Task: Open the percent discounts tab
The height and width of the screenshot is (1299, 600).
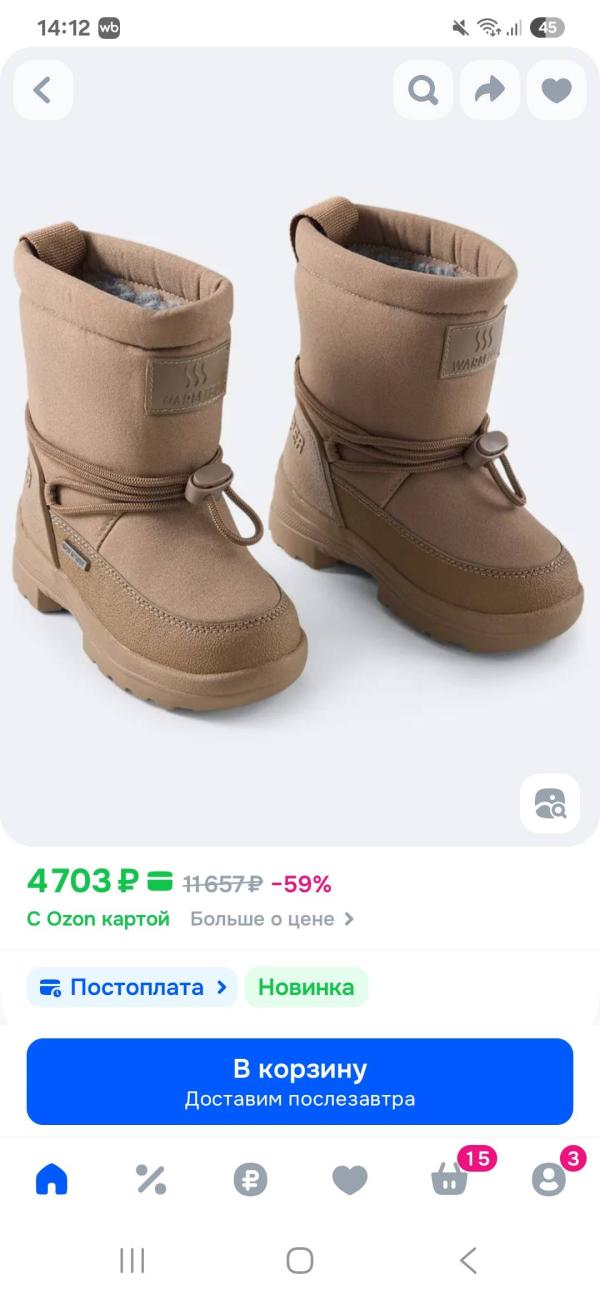Action: pyautogui.click(x=151, y=1180)
